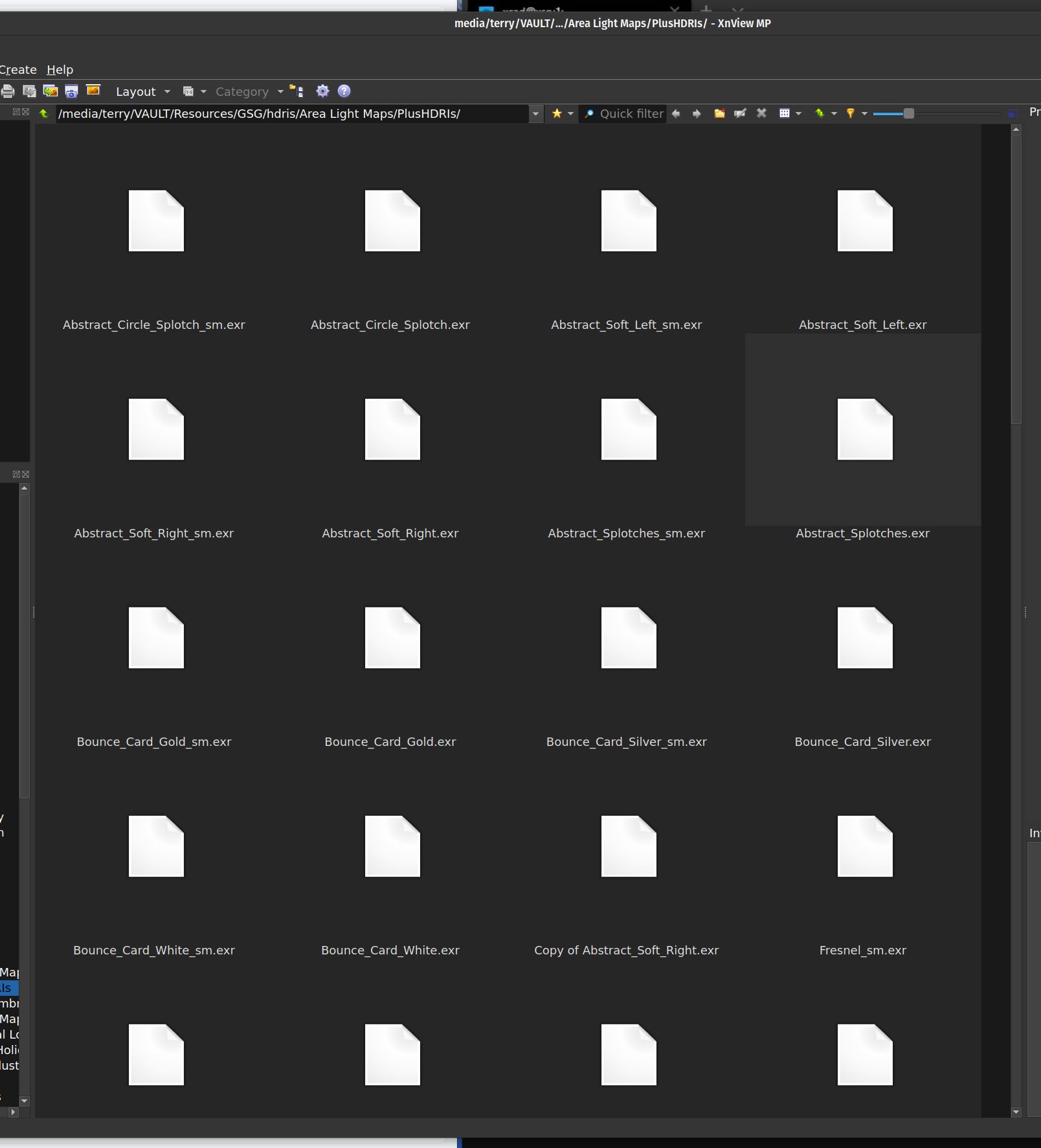Create a new folder using folder icon

(719, 114)
